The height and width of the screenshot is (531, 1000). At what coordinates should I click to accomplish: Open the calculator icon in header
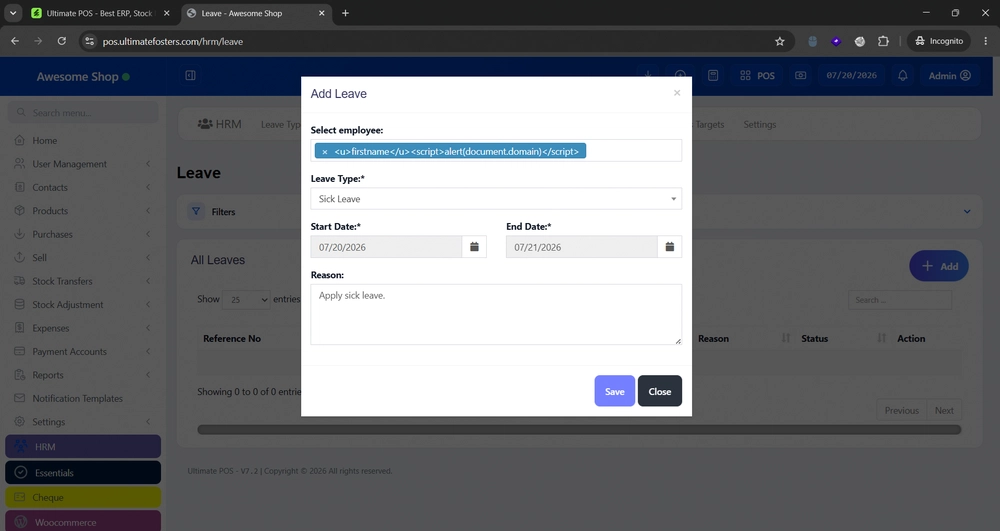point(713,75)
